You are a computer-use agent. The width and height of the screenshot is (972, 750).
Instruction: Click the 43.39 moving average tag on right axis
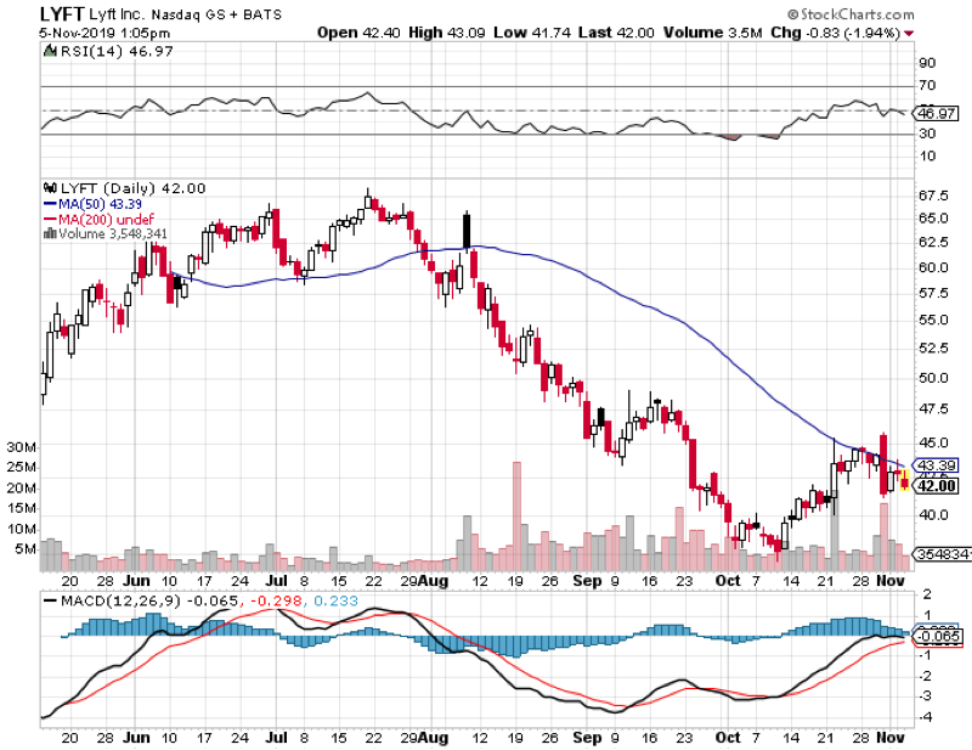[x=937, y=465]
